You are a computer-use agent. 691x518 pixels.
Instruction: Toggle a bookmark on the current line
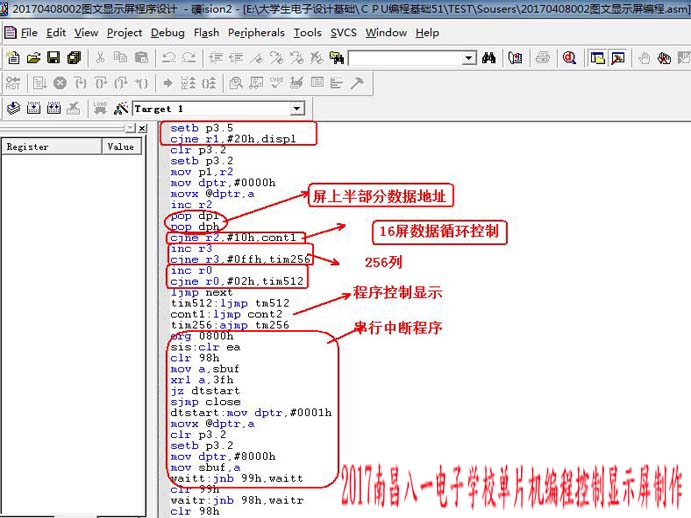click(x=256, y=58)
